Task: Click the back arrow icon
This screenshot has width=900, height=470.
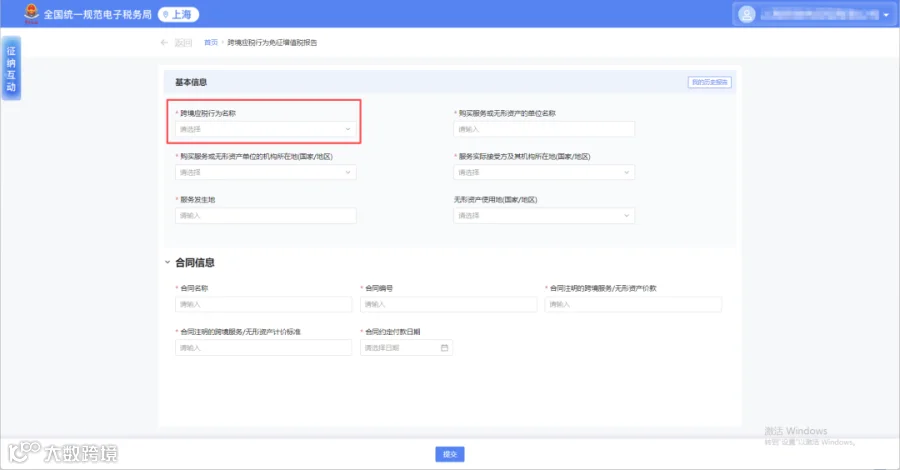Action: click(164, 42)
